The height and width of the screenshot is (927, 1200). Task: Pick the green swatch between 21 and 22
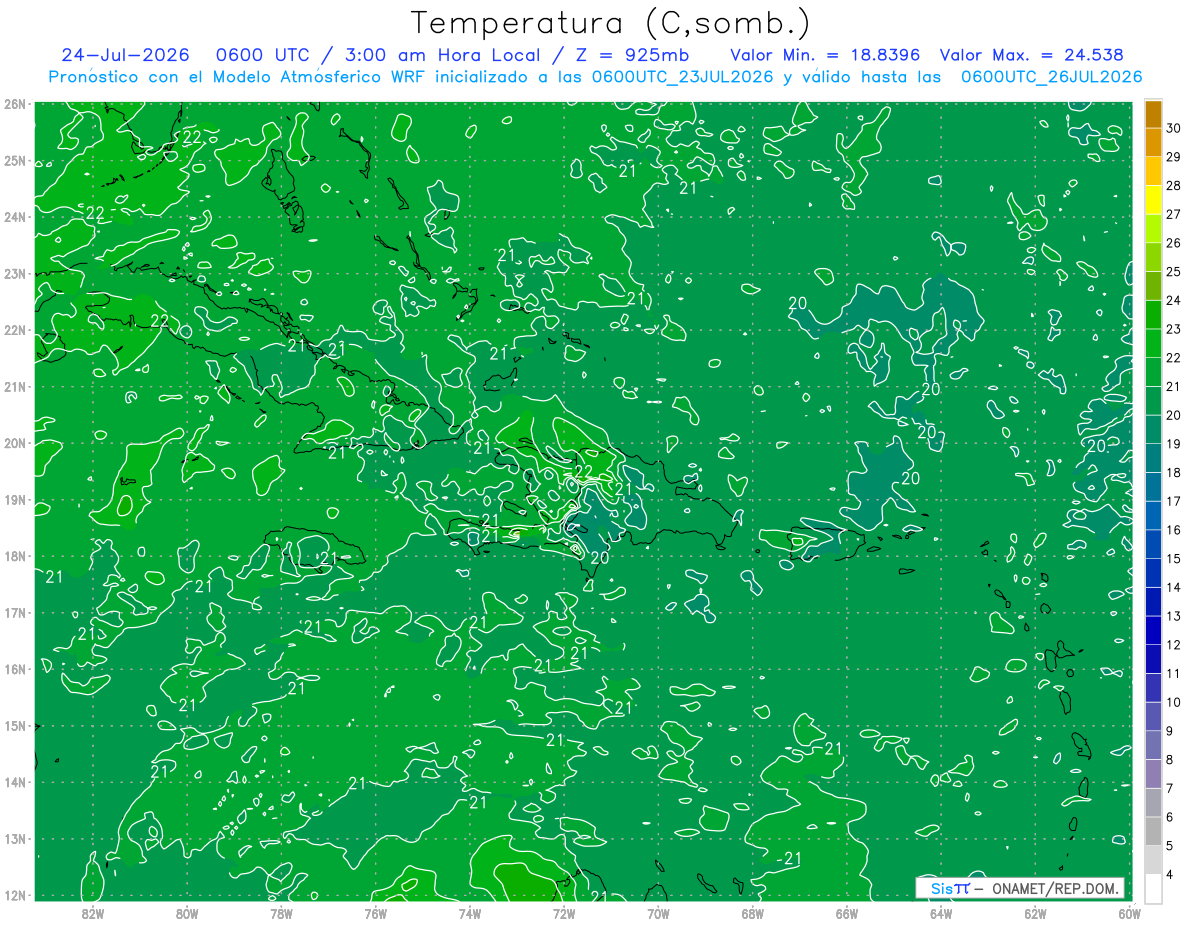click(x=1153, y=372)
